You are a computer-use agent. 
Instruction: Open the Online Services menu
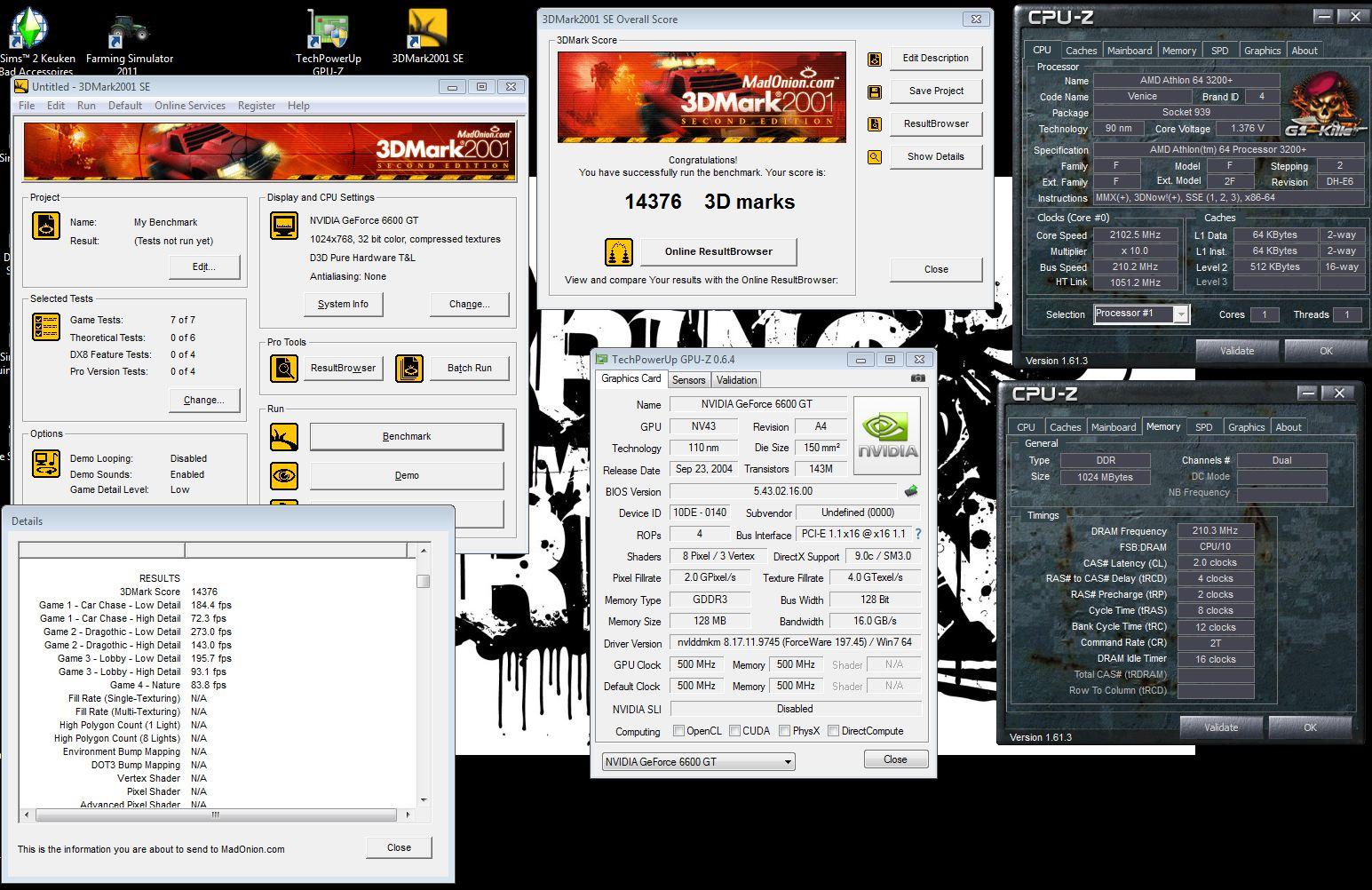190,106
